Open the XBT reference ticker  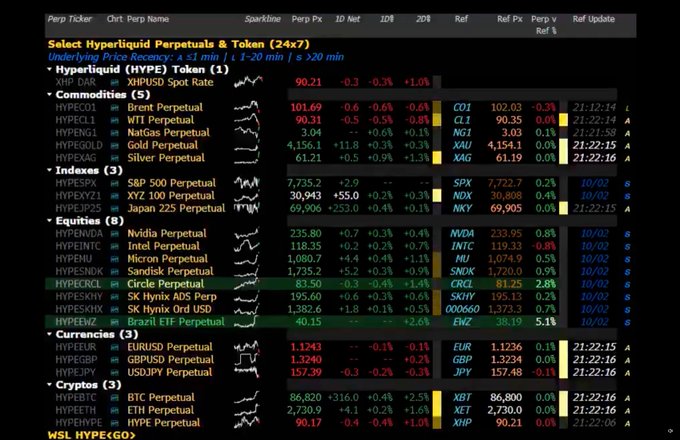pos(462,398)
